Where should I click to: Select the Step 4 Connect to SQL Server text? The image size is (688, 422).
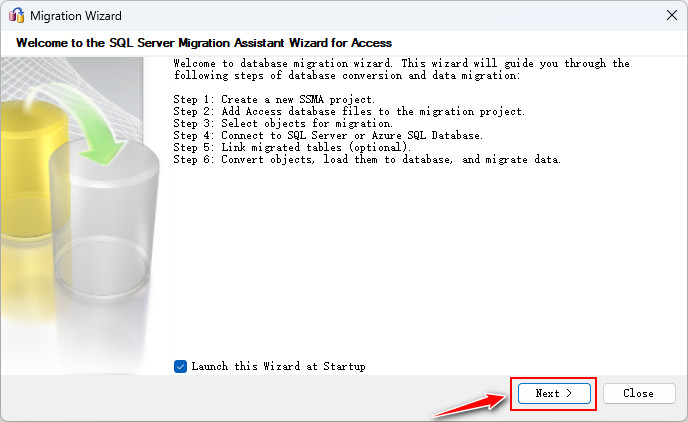pos(328,136)
